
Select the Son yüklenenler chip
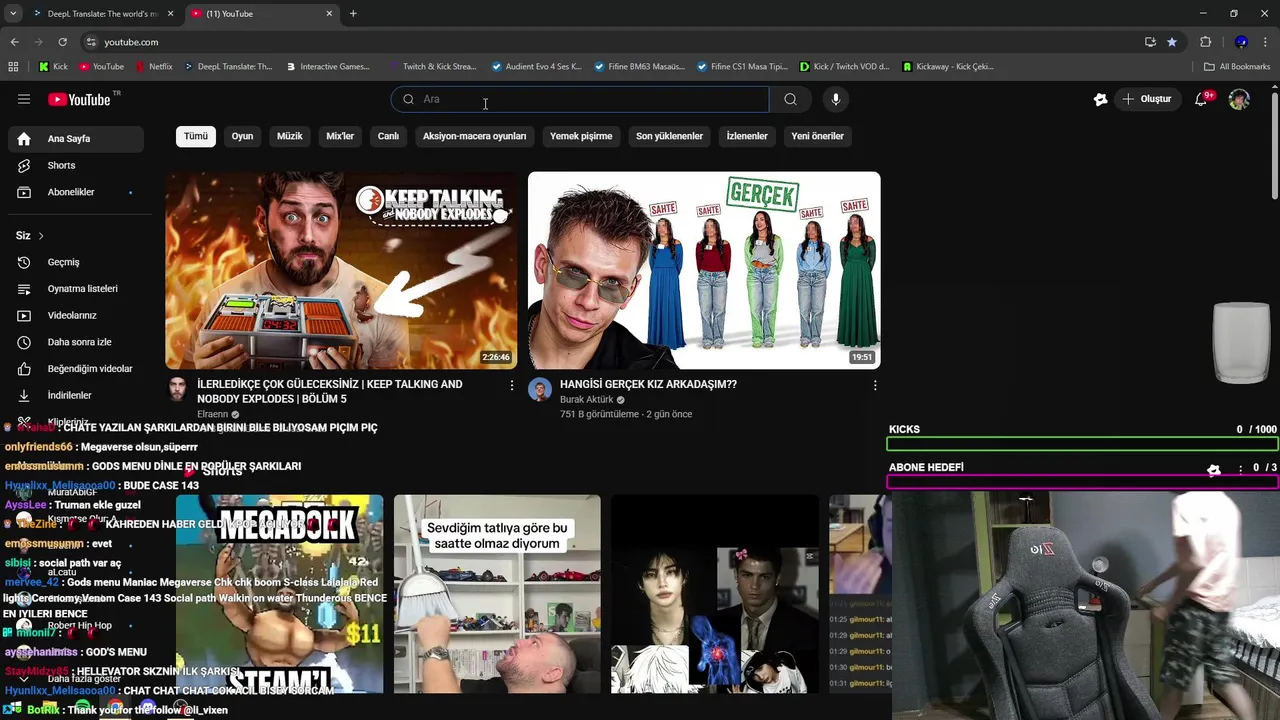669,136
